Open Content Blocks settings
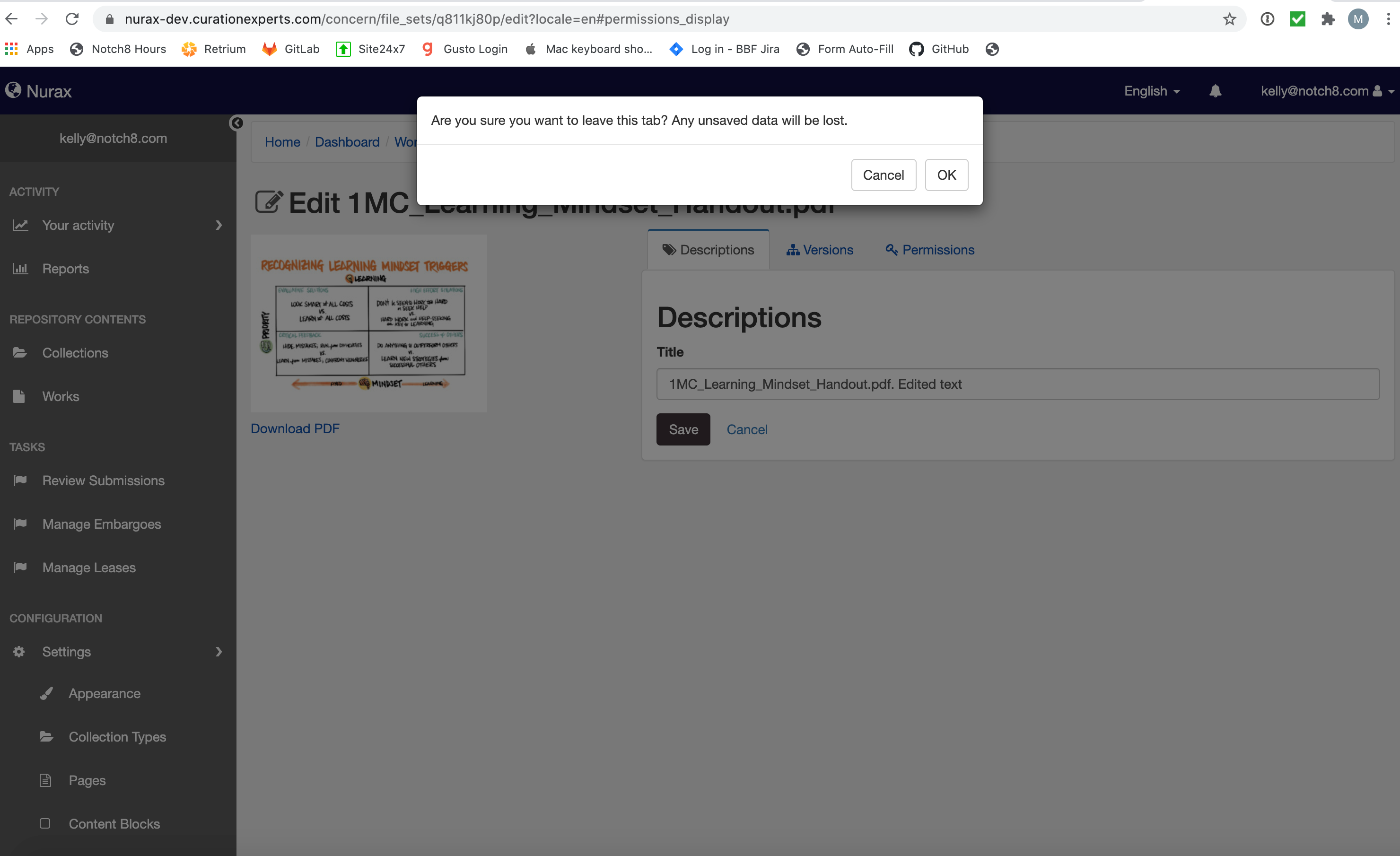This screenshot has height=856, width=1400. pyautogui.click(x=118, y=824)
